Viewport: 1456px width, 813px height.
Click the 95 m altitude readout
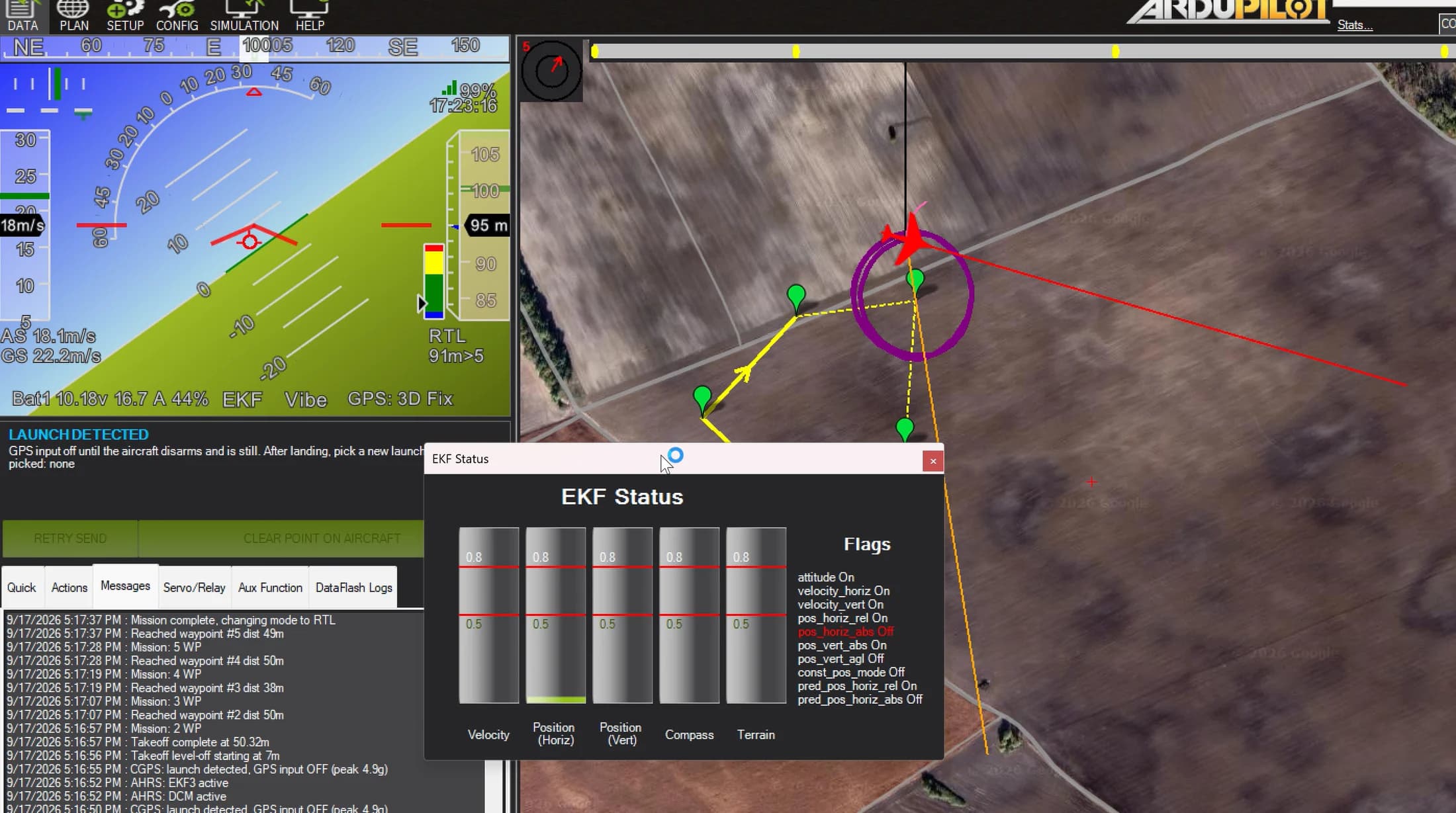488,226
